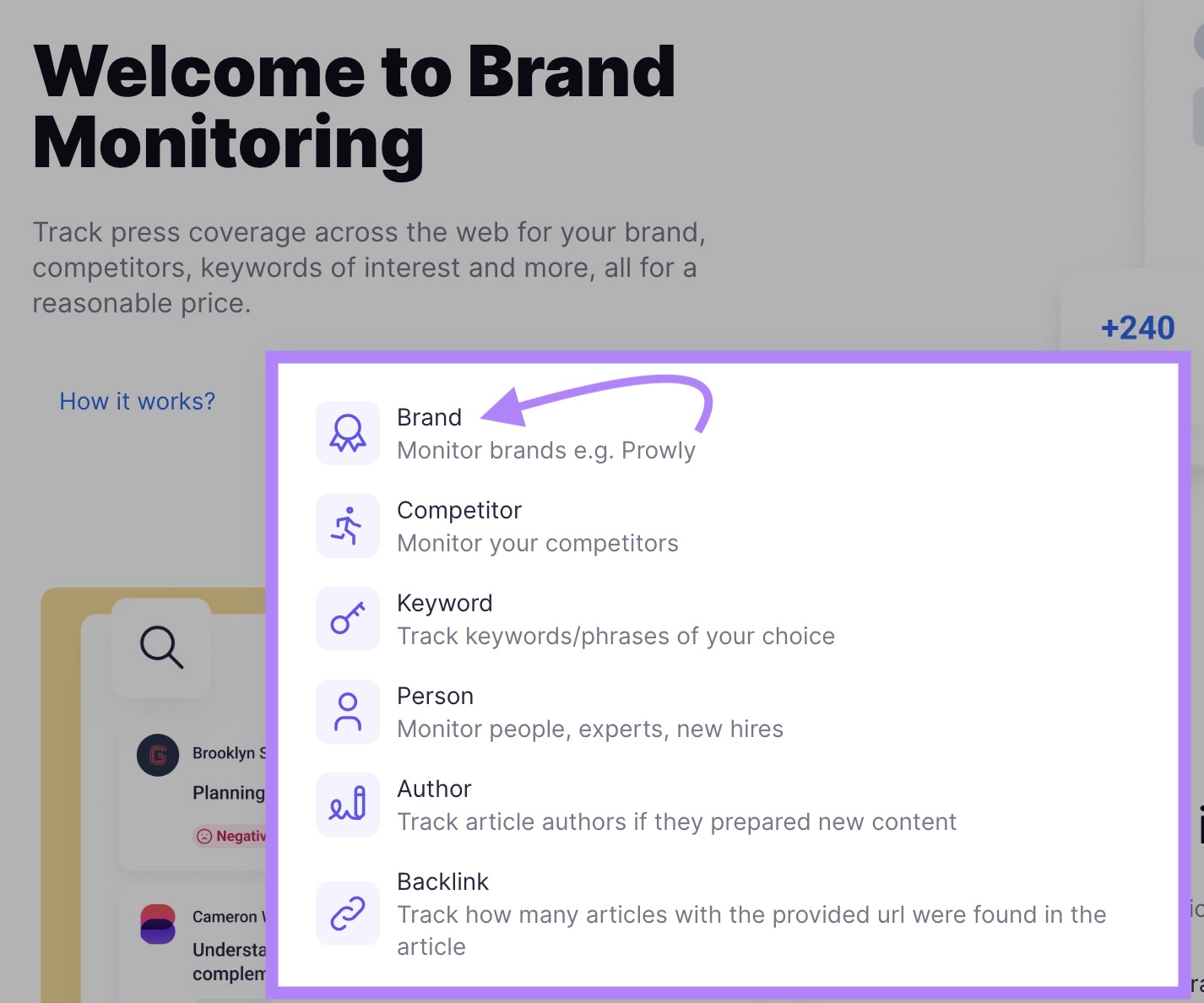Click the Negative sentiment tag
This screenshot has height=1003, width=1204.
230,836
